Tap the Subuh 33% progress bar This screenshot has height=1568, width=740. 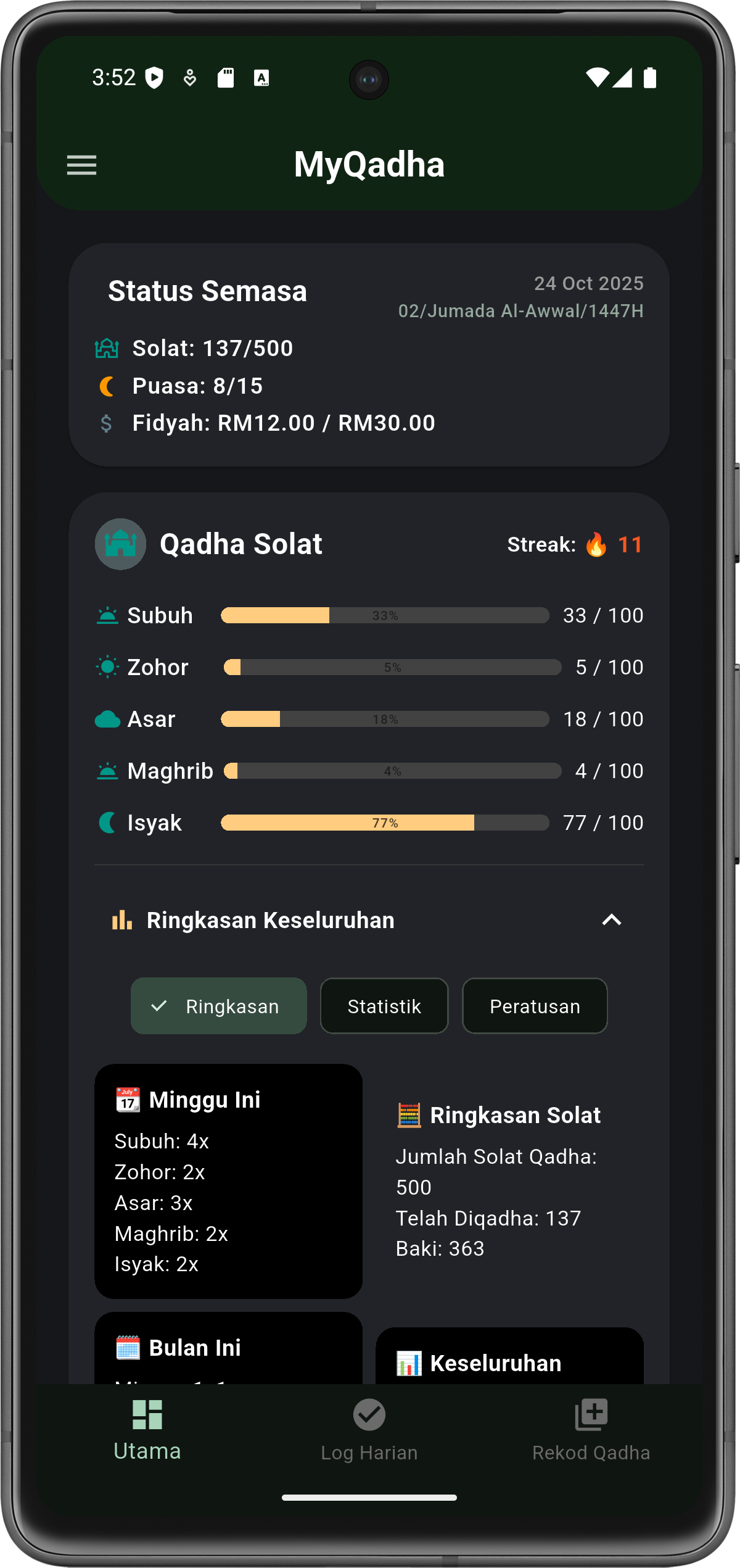tap(385, 615)
